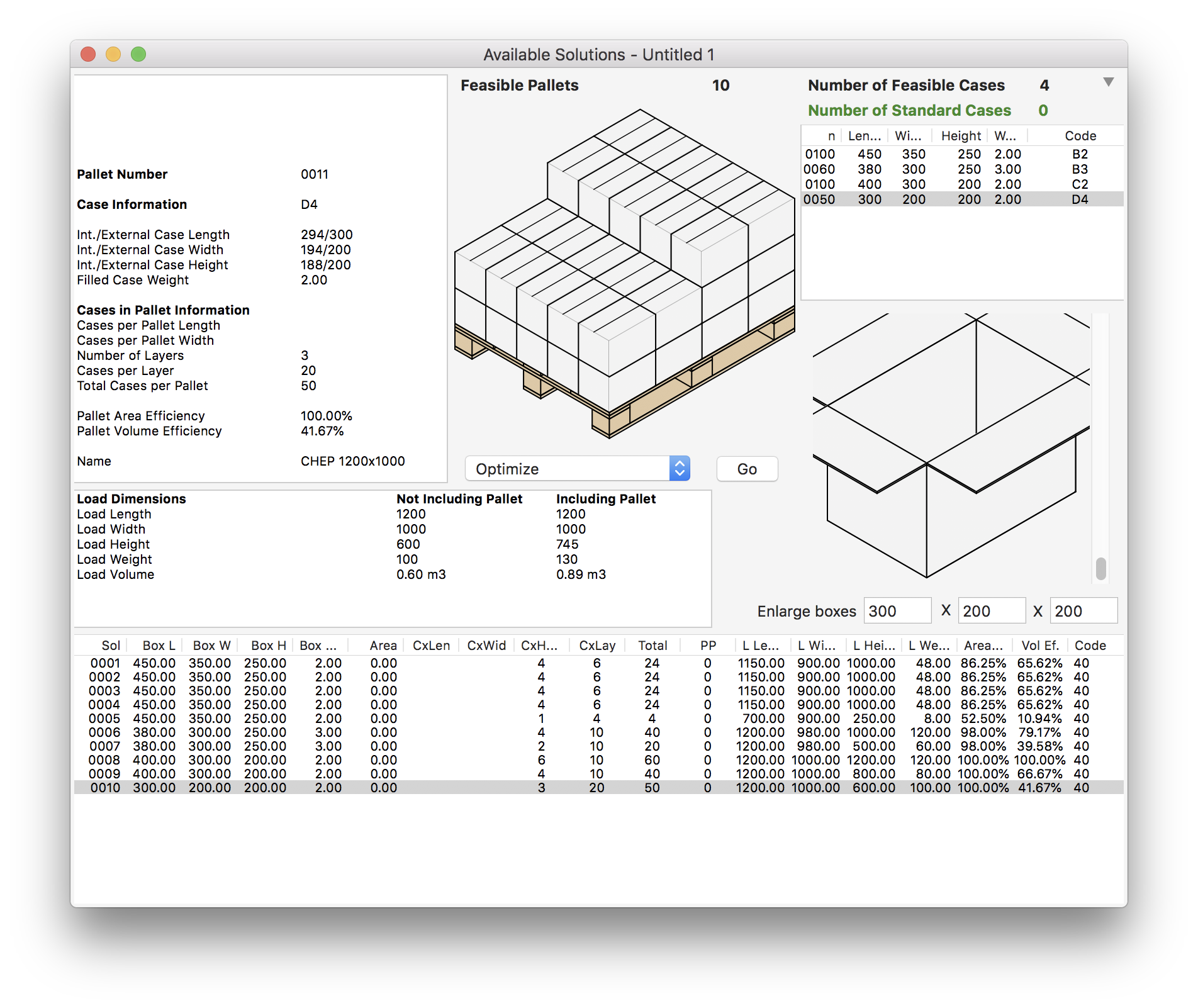Close the Available Solutions window
This screenshot has height=1008, width=1198.
(x=88, y=54)
